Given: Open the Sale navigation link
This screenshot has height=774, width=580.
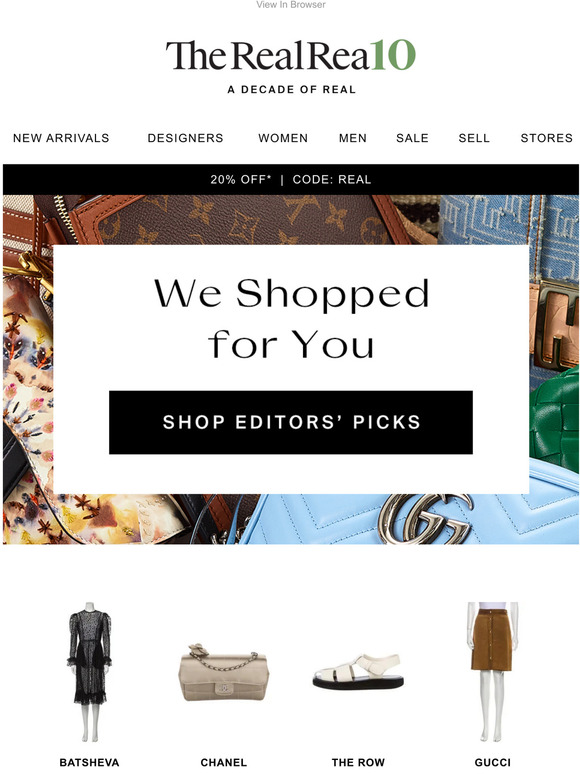Looking at the screenshot, I should point(412,138).
